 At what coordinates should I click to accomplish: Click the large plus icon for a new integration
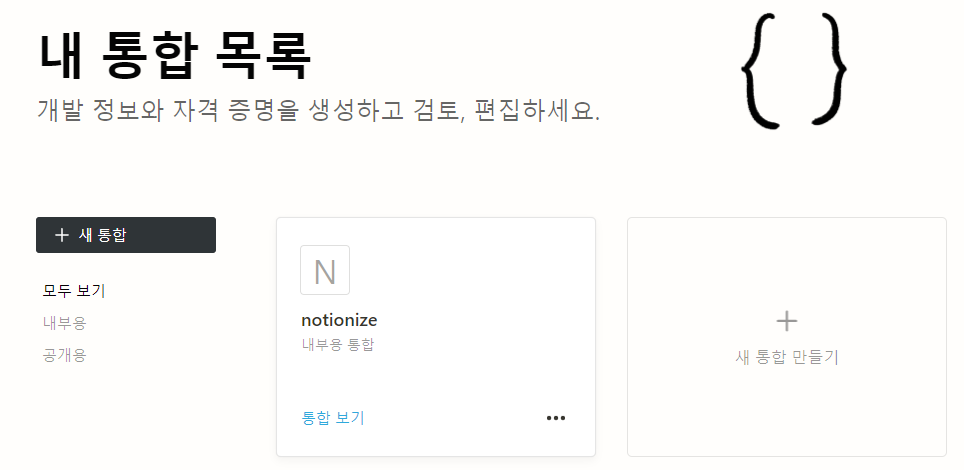coord(787,321)
